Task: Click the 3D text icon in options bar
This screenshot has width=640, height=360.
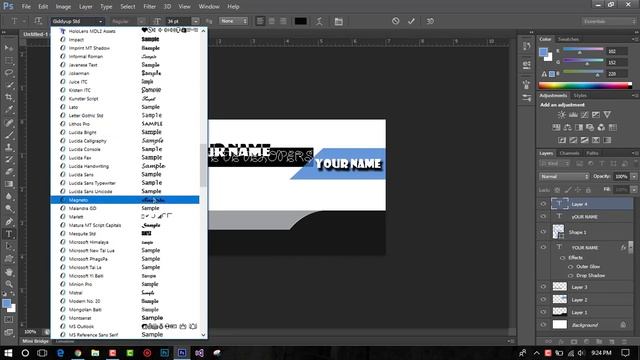Action: point(430,21)
